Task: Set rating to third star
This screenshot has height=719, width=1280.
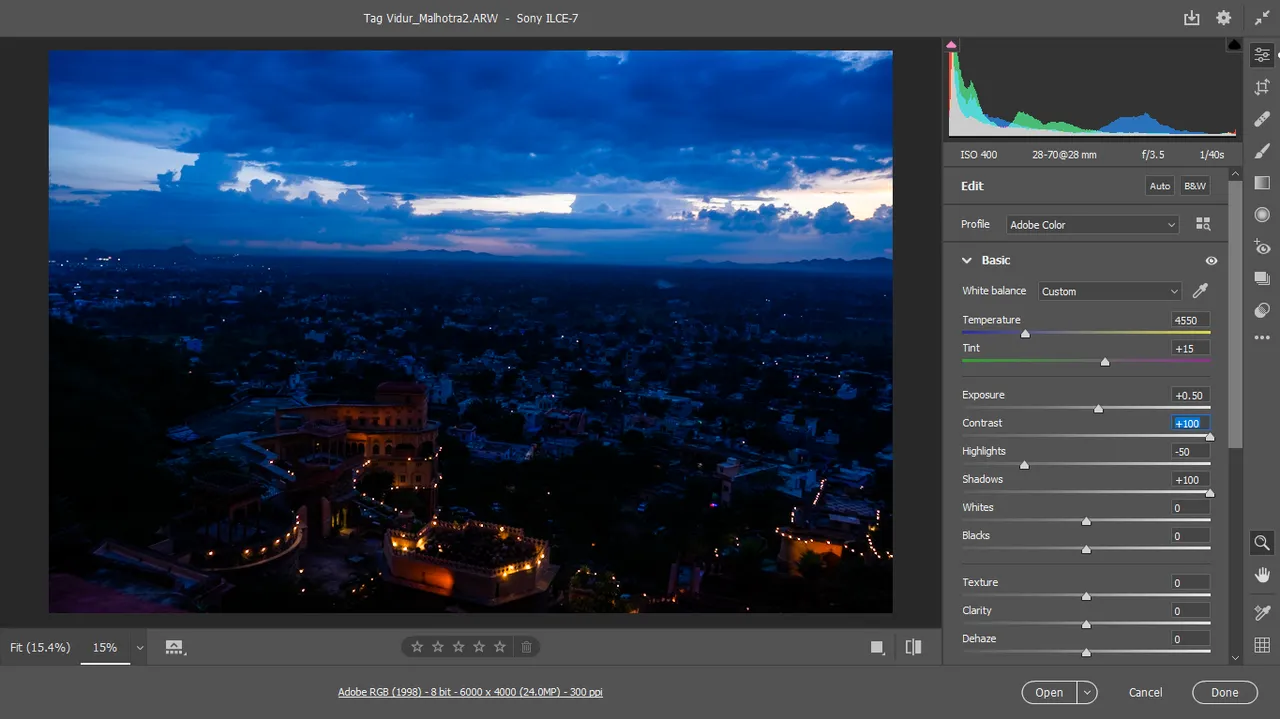Action: pyautogui.click(x=458, y=647)
